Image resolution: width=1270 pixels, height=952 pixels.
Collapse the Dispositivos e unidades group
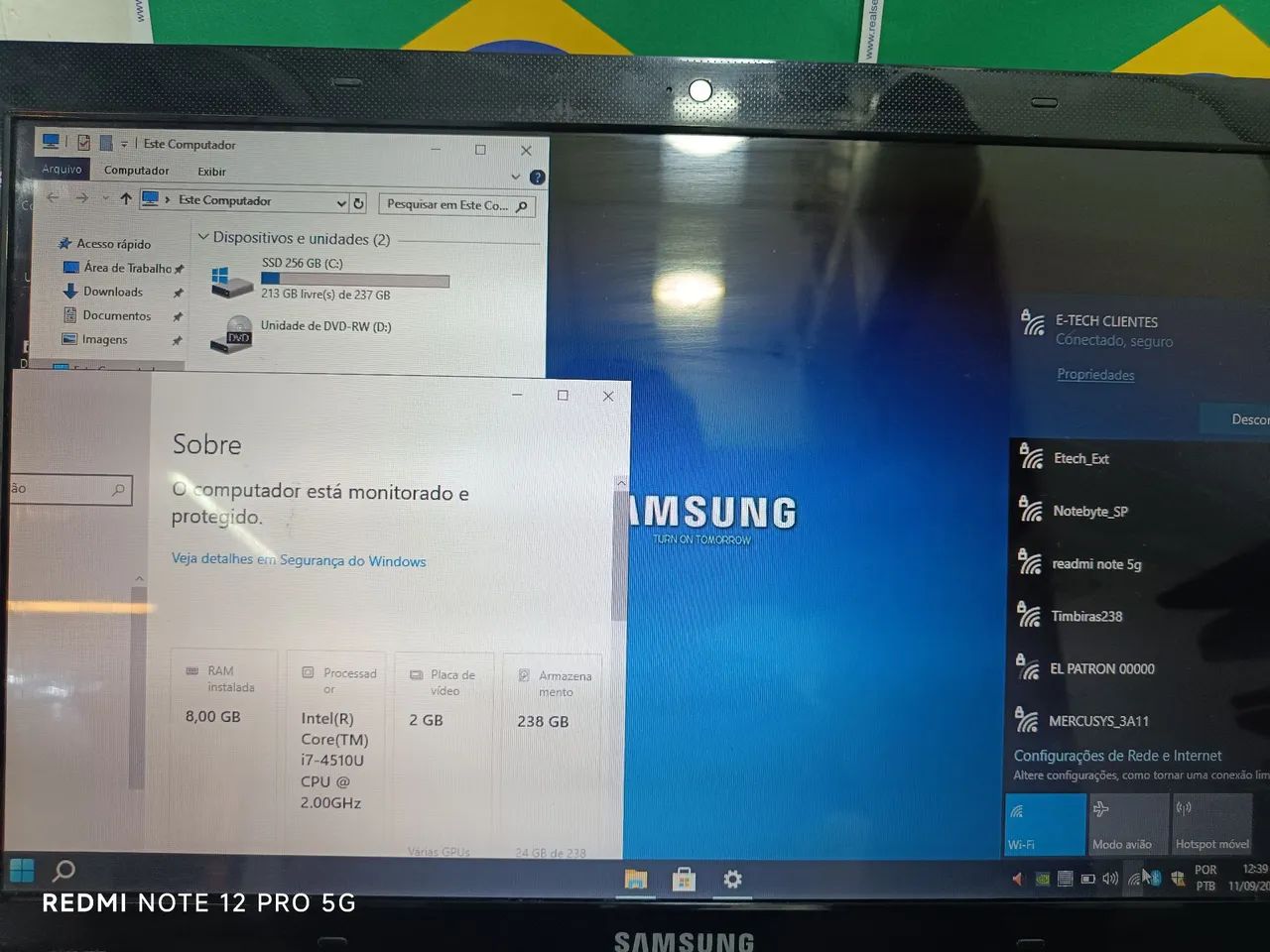tap(203, 237)
